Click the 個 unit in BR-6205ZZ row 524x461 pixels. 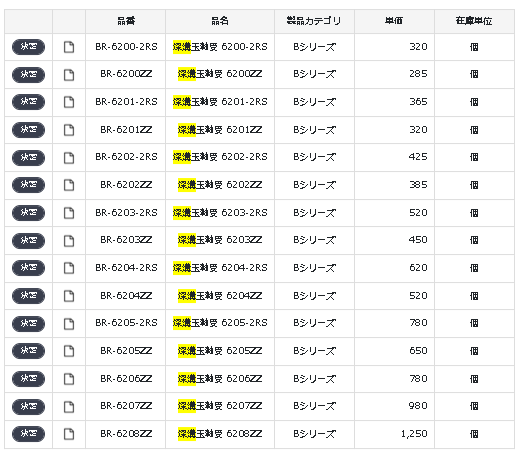[474, 351]
